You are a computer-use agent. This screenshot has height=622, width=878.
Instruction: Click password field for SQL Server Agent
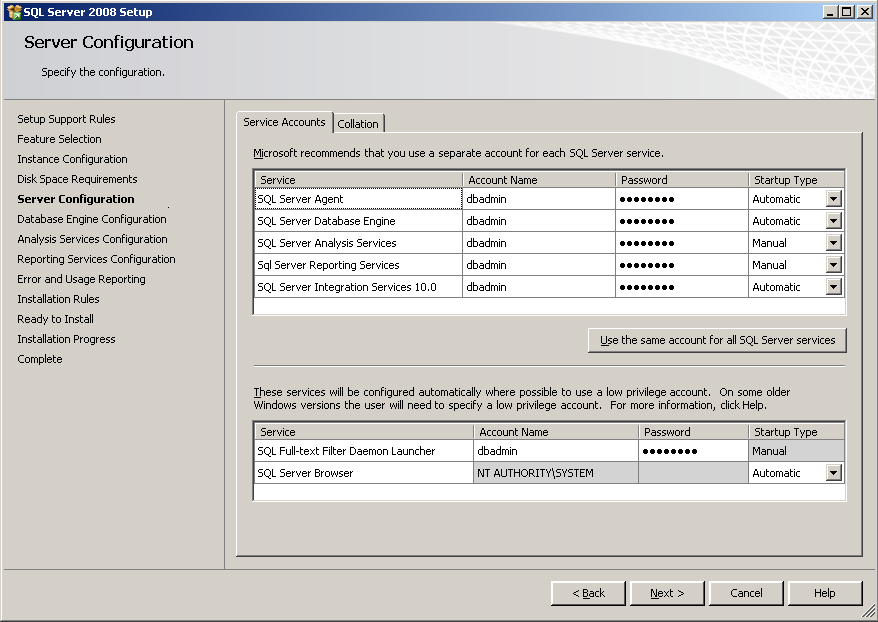pos(682,199)
